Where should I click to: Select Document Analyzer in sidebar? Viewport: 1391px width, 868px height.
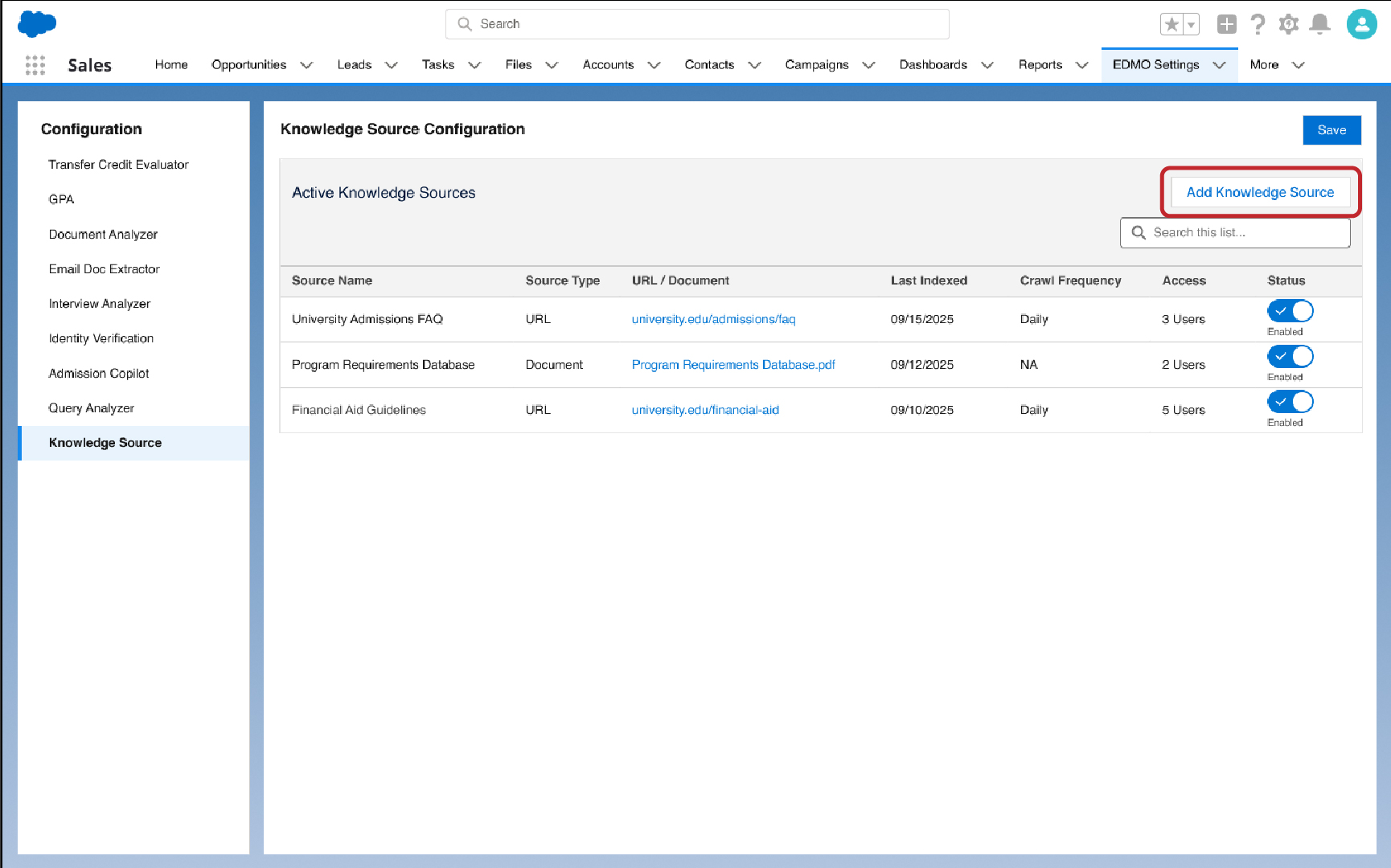coord(103,235)
